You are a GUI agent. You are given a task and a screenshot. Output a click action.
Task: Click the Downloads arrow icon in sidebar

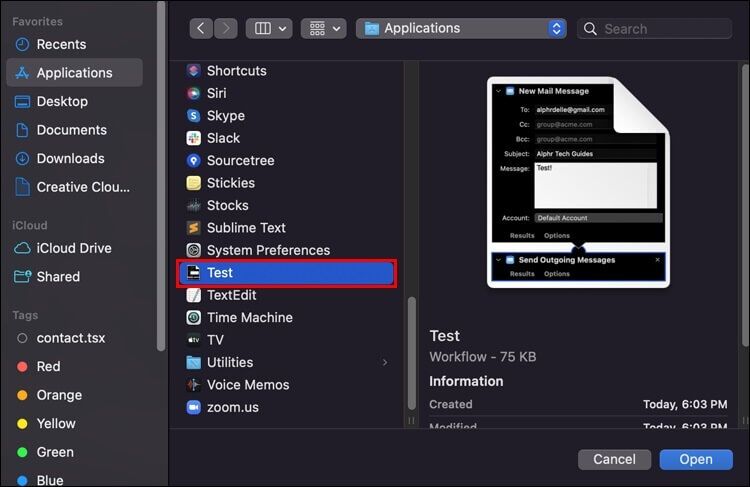click(22, 158)
